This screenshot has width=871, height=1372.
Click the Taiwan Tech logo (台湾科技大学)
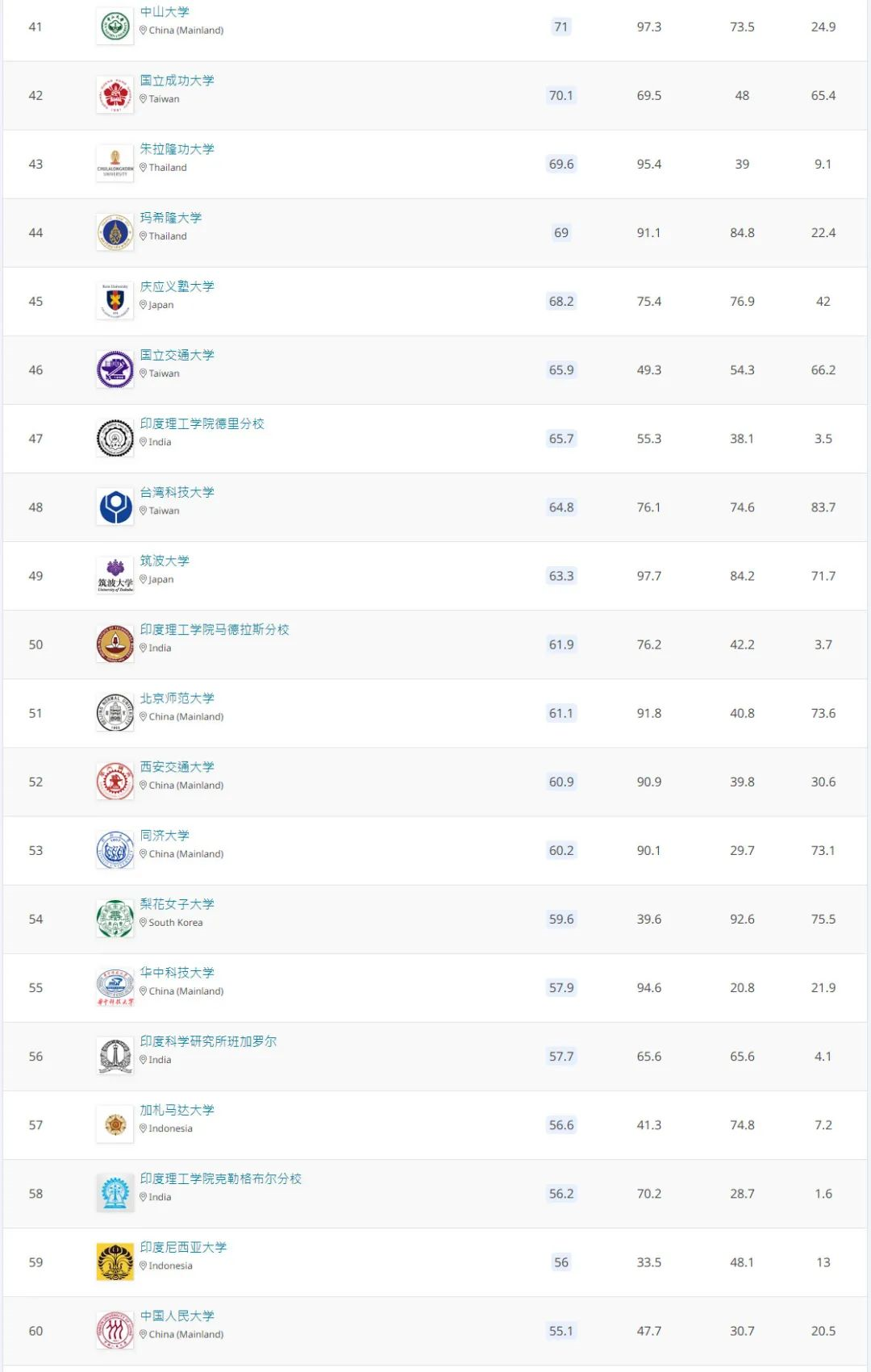115,507
